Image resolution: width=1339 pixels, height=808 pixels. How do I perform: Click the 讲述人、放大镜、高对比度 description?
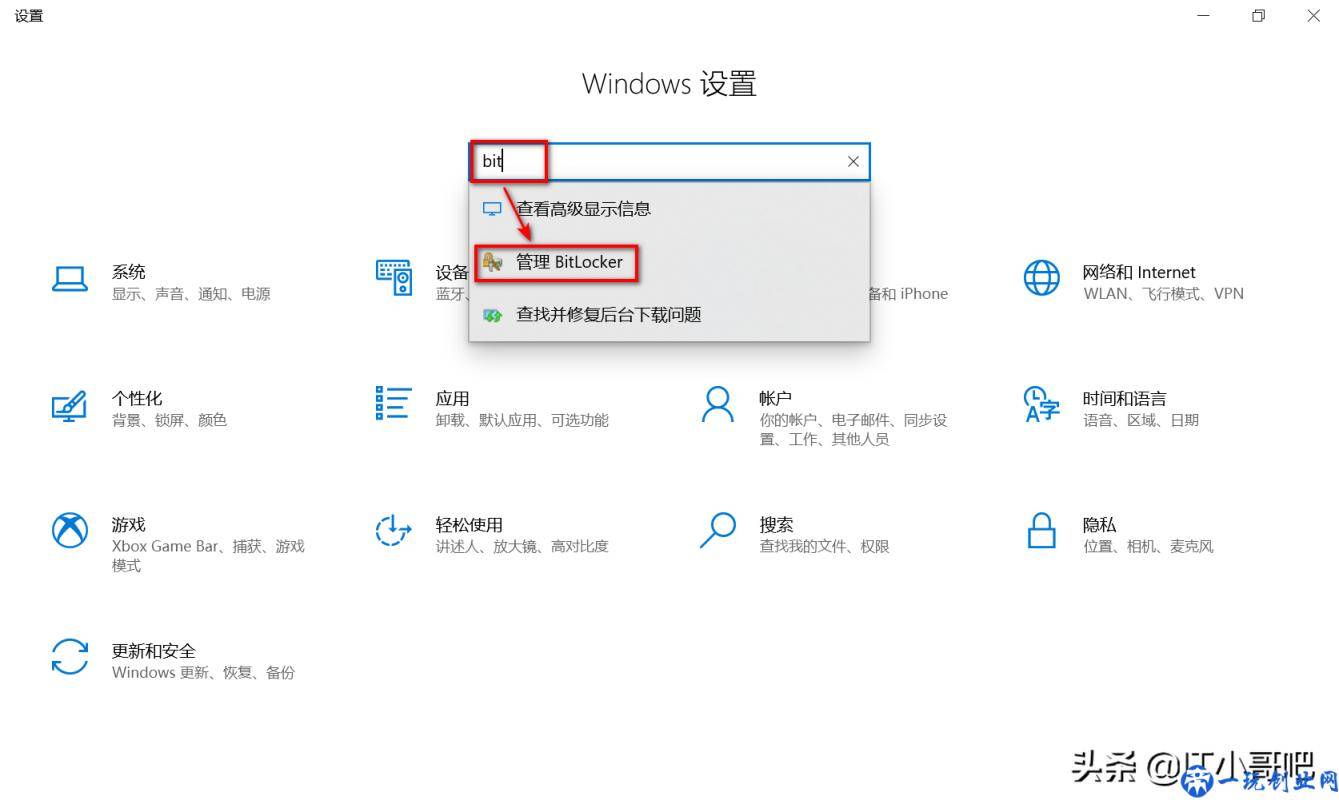522,546
